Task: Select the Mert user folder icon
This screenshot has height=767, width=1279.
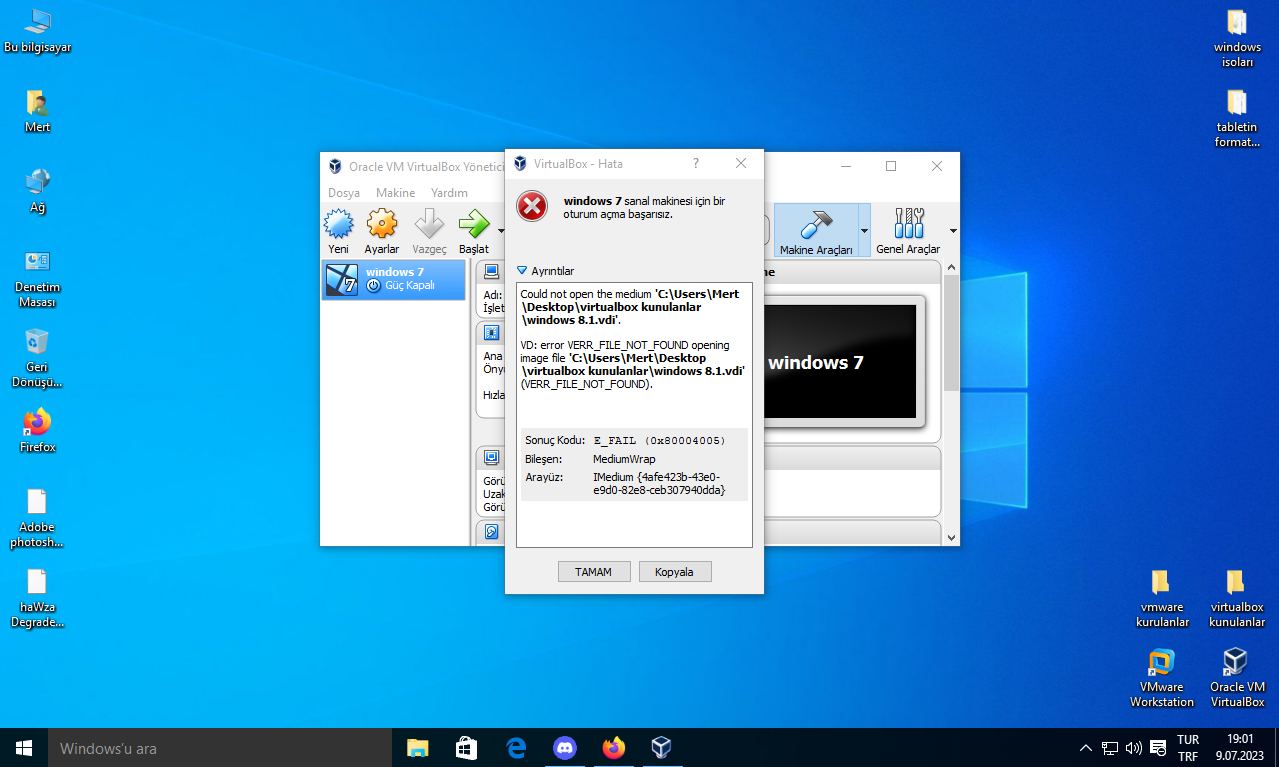Action: coord(37,111)
